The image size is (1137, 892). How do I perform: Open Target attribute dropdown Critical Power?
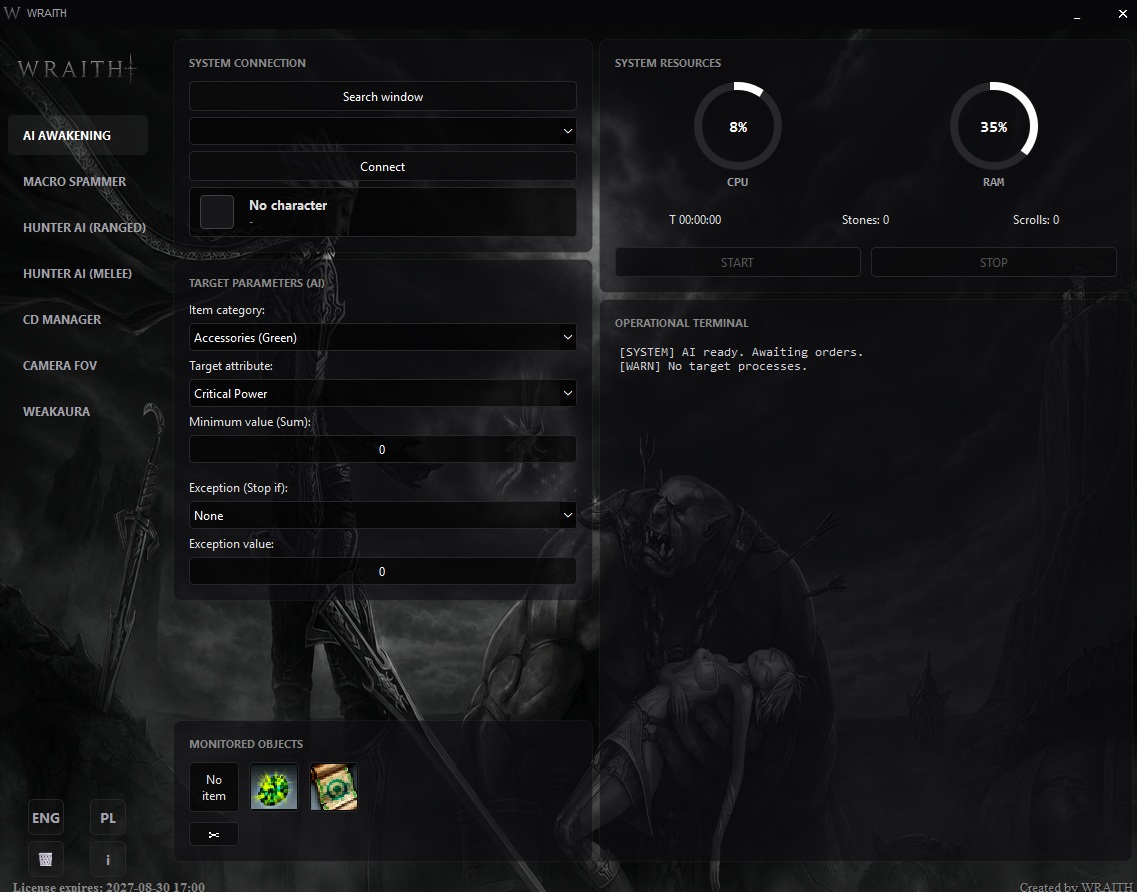coord(383,393)
